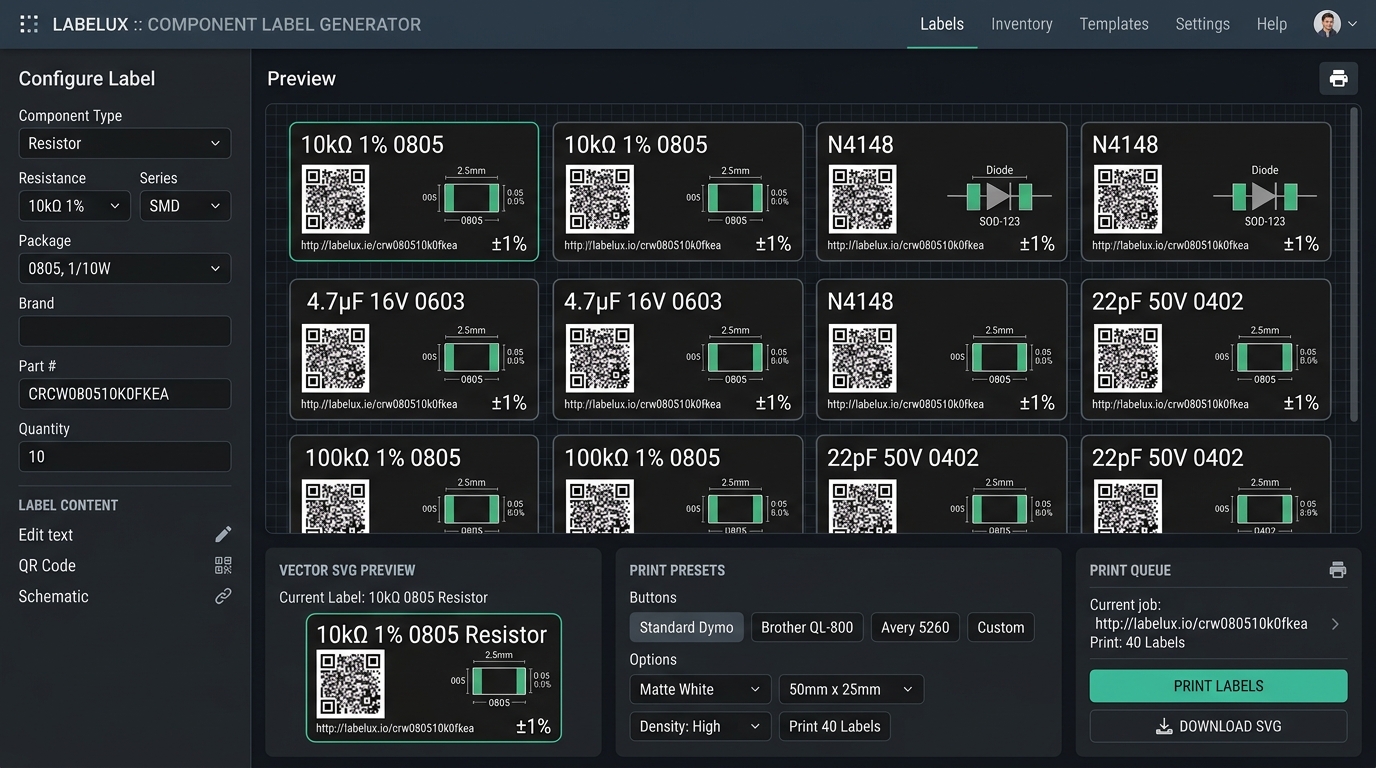Image resolution: width=1376 pixels, height=768 pixels.
Task: Click the Print 40 Labels button
Action: (x=834, y=726)
